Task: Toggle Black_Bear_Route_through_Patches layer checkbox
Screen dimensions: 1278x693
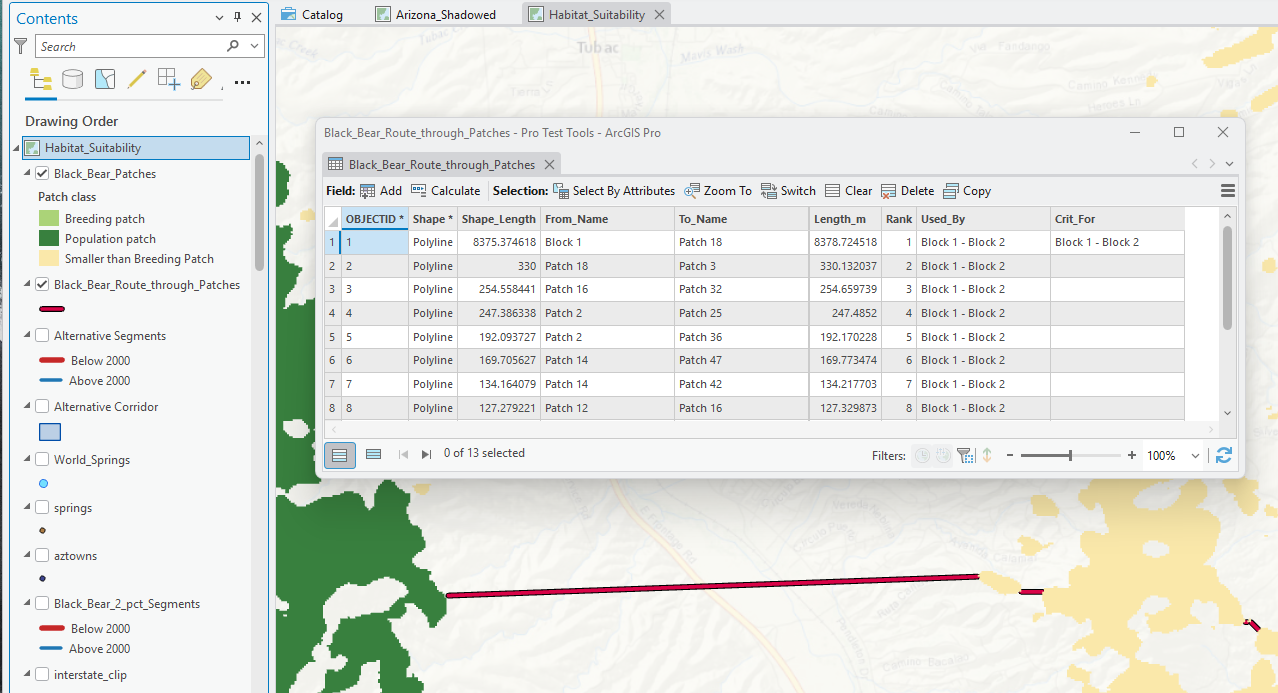Action: (42, 285)
